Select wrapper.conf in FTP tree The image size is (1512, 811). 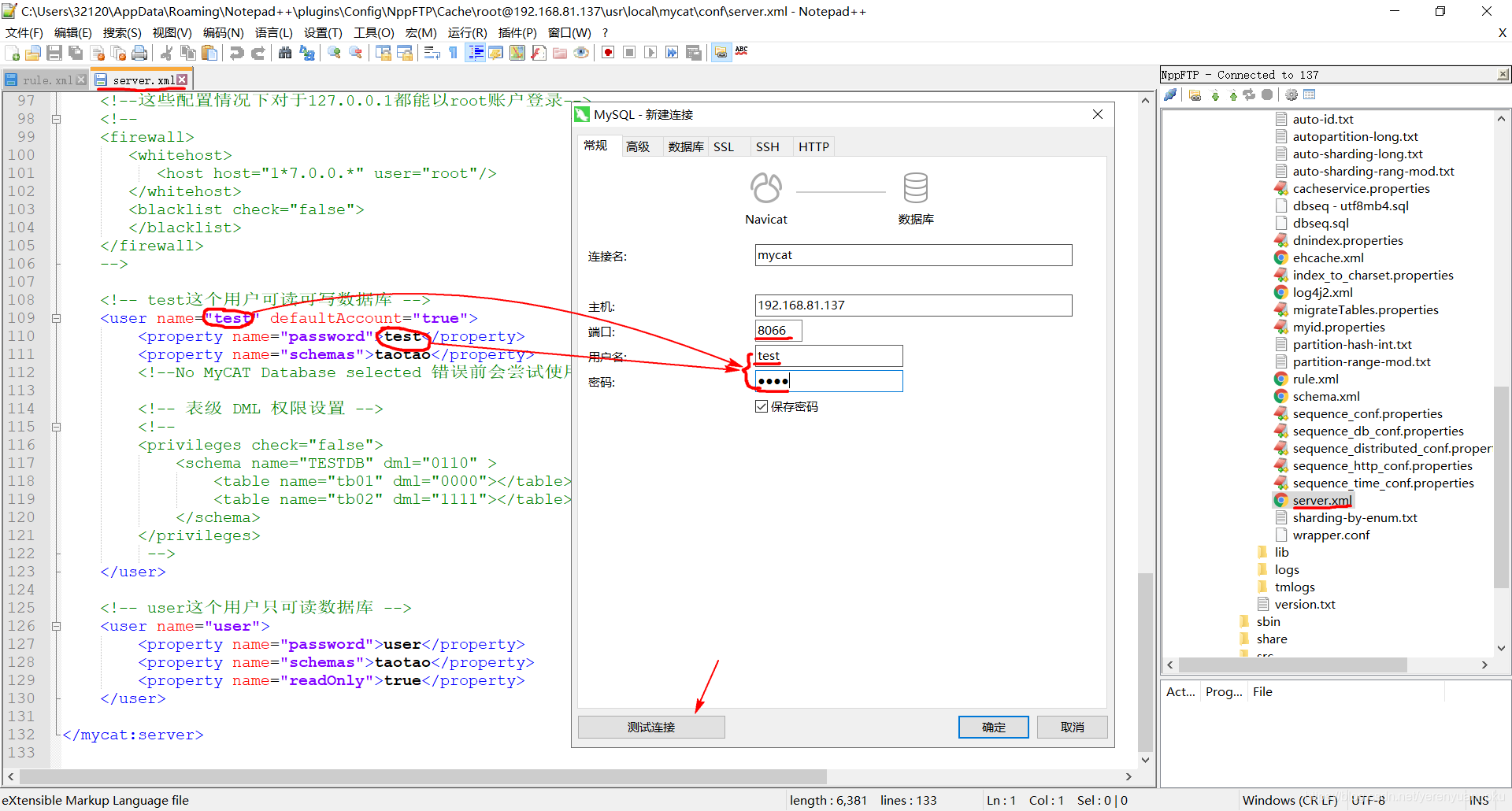1331,535
